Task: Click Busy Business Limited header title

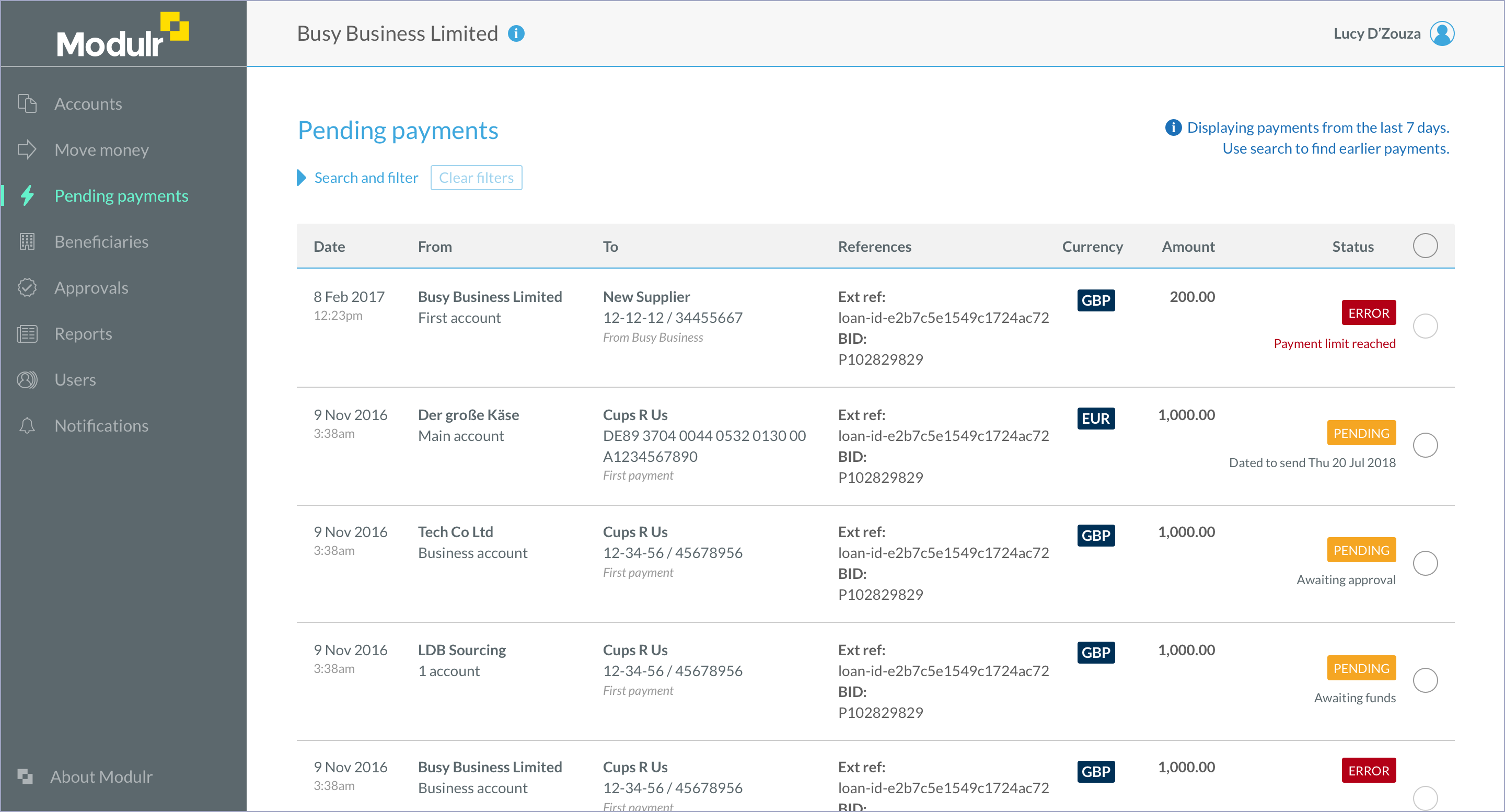Action: [397, 33]
